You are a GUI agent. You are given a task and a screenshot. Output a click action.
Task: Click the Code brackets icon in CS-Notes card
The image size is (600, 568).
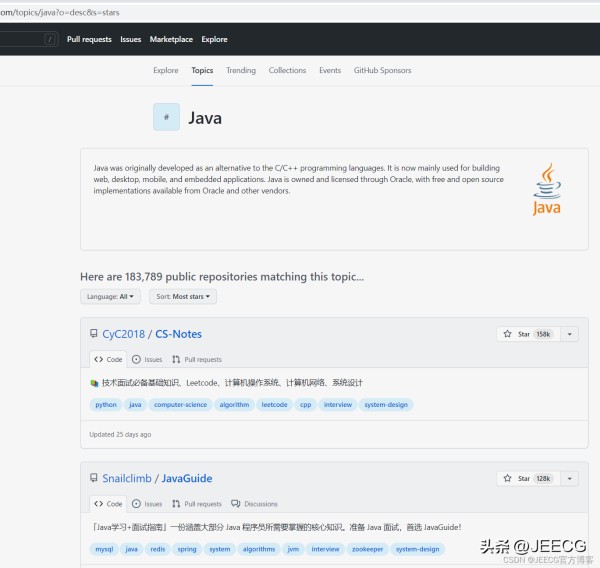(x=99, y=359)
